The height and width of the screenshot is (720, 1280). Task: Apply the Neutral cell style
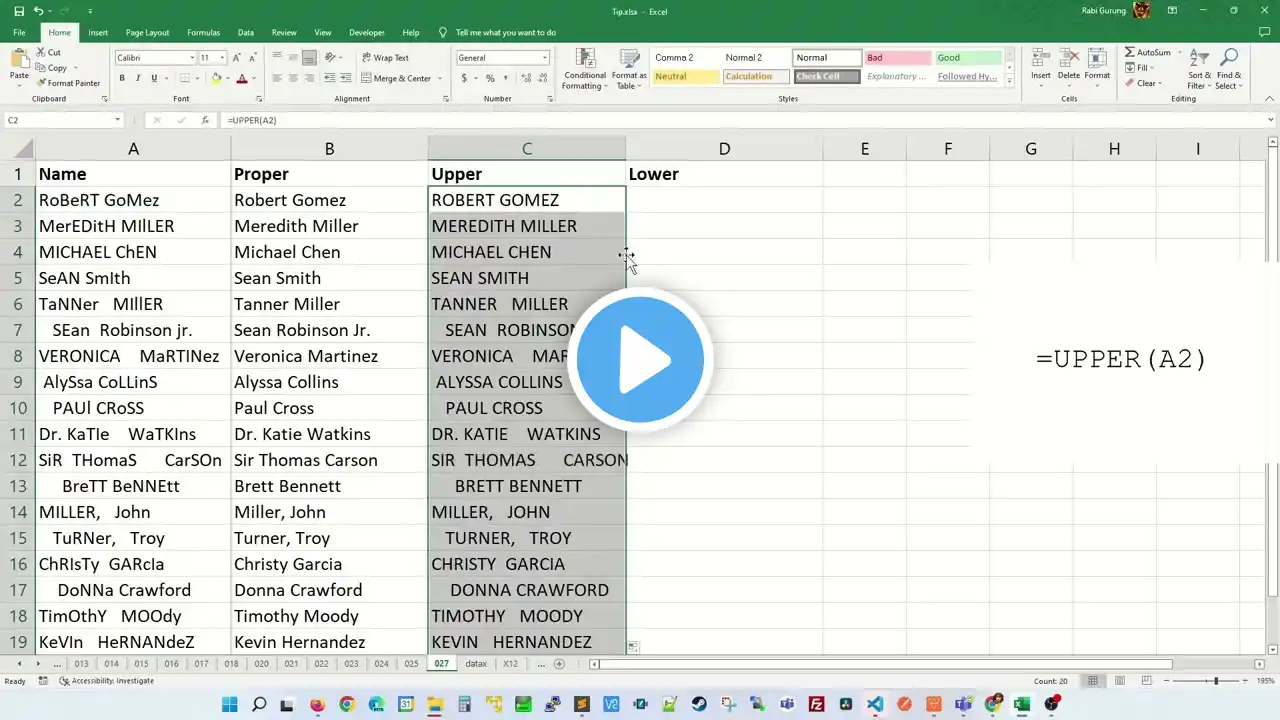tap(685, 77)
